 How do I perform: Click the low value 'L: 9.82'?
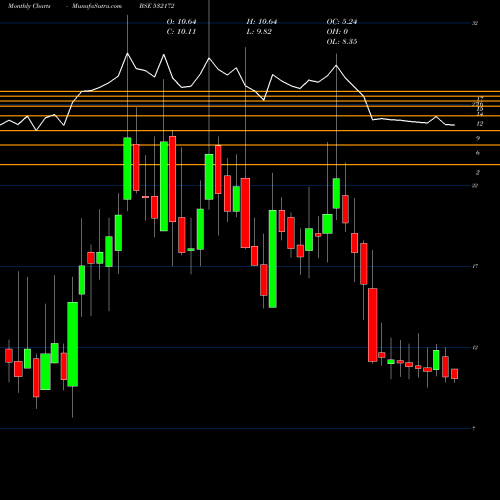coord(259,32)
